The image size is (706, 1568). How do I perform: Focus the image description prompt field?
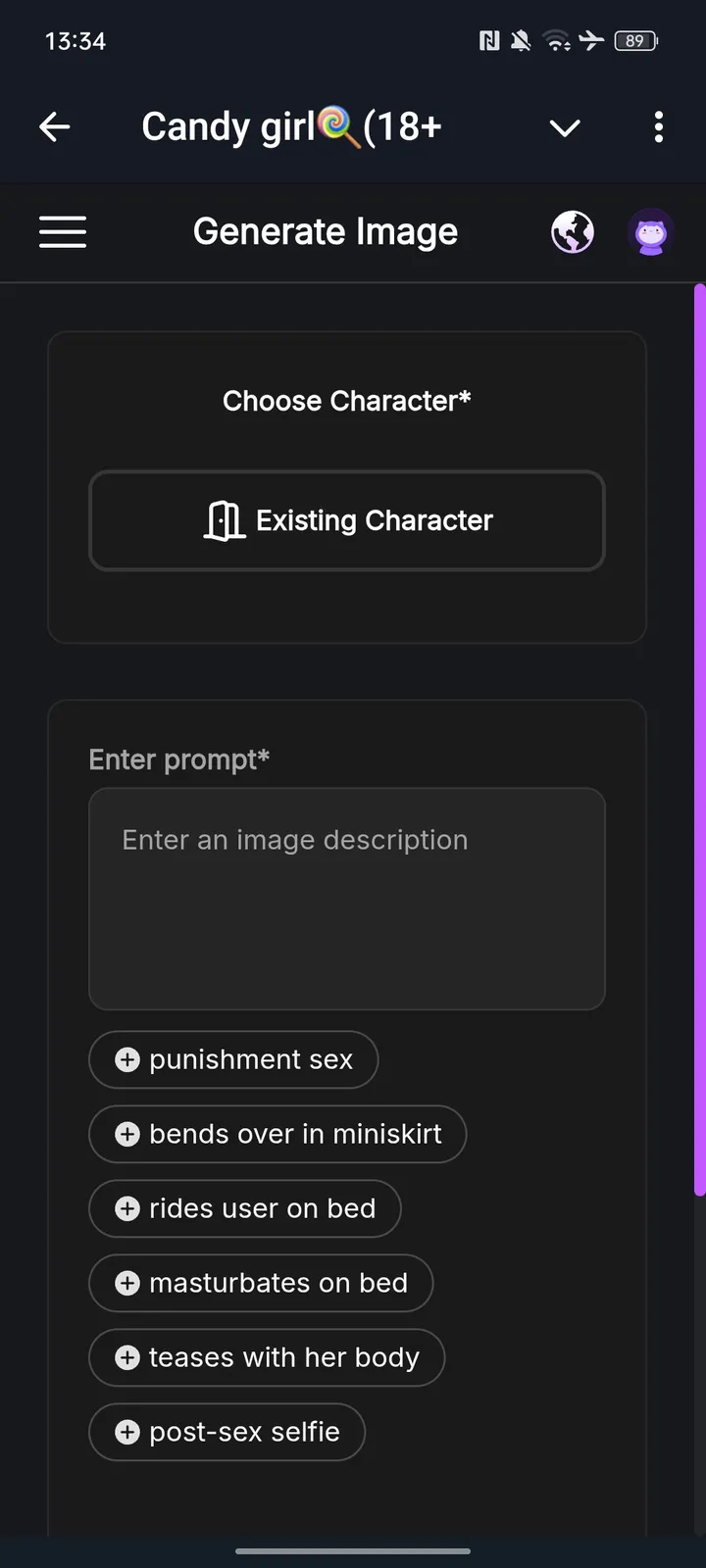(x=347, y=899)
